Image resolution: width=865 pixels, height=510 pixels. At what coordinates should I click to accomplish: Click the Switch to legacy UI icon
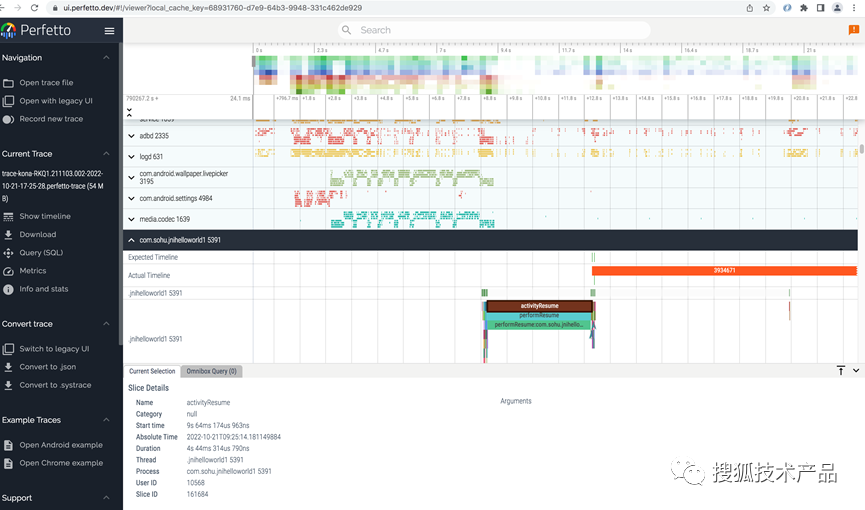[8, 349]
